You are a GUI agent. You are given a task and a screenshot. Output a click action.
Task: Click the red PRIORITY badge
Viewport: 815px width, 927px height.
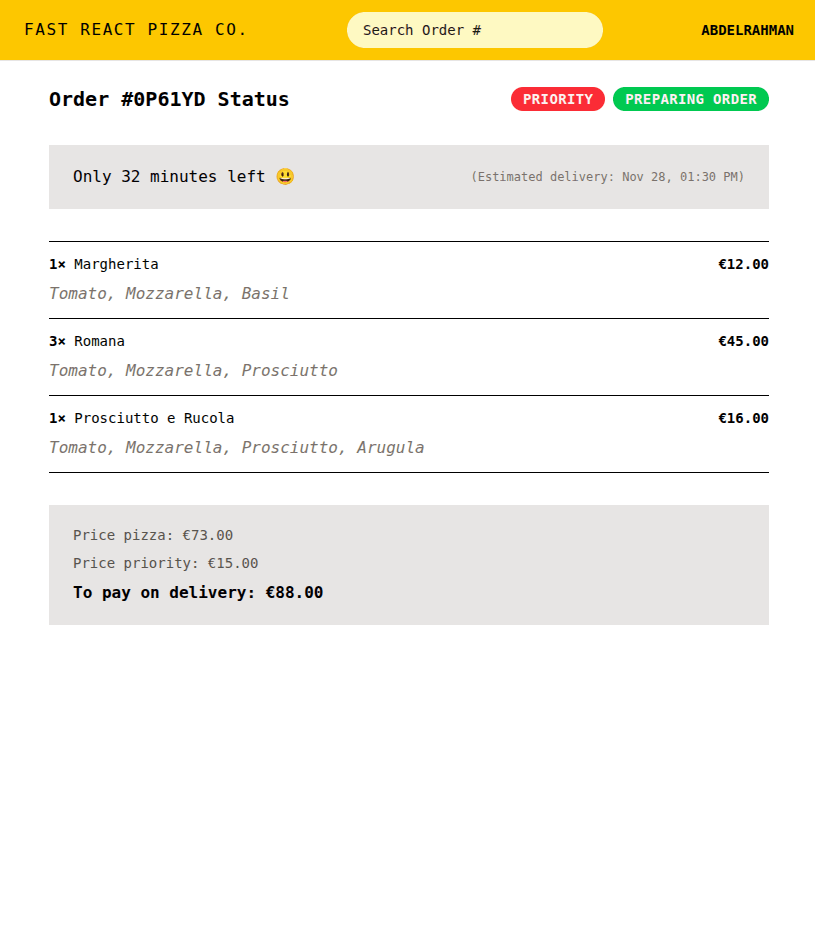click(x=557, y=99)
